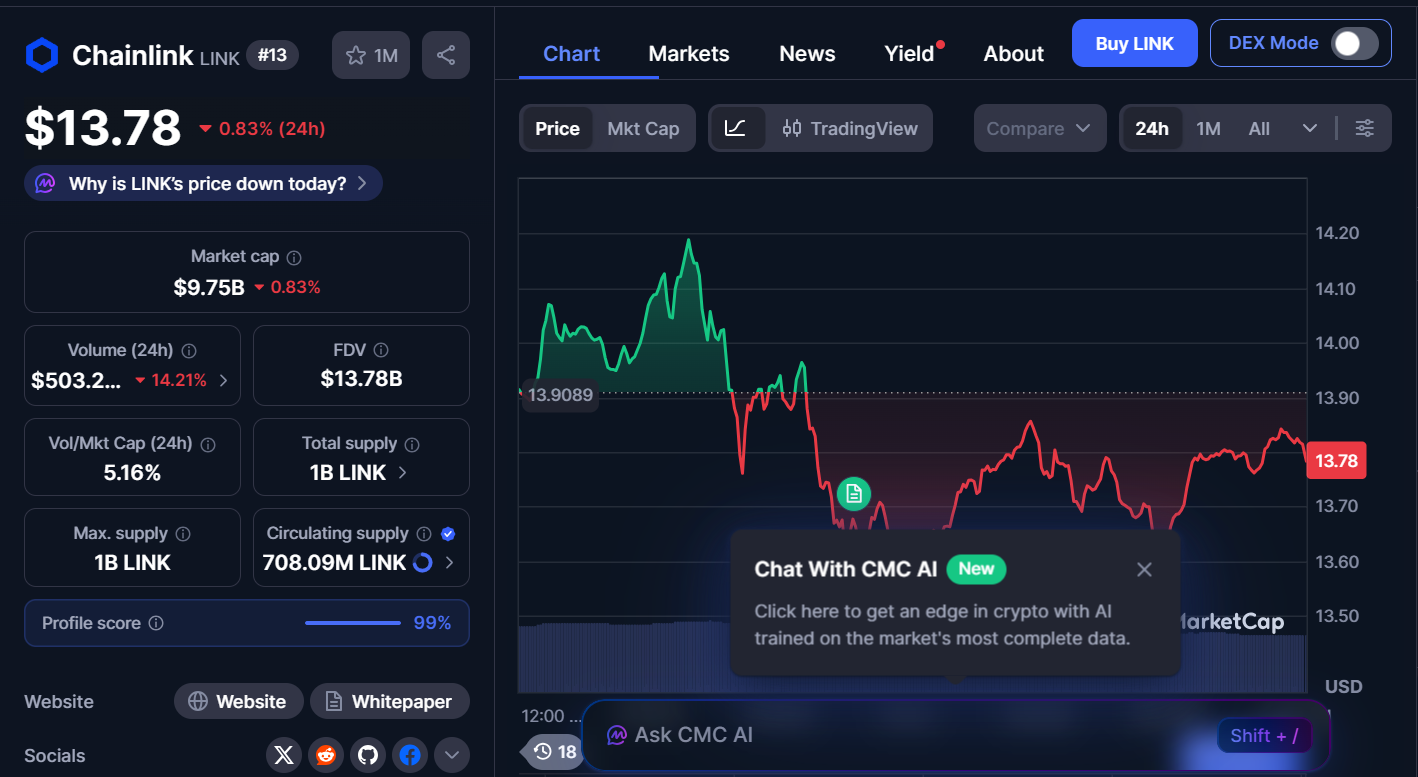The height and width of the screenshot is (777, 1418).
Task: Switch chart to Mkt Cap view
Action: tap(643, 128)
